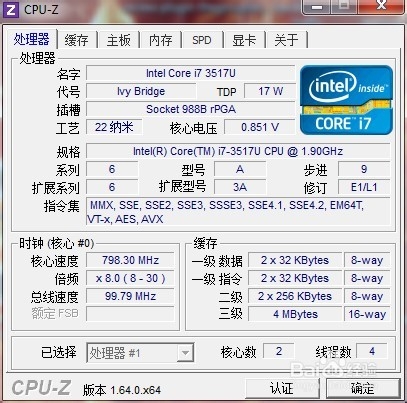Click the 修订 value E1/L1
The width and height of the screenshot is (407, 403).
(x=364, y=187)
